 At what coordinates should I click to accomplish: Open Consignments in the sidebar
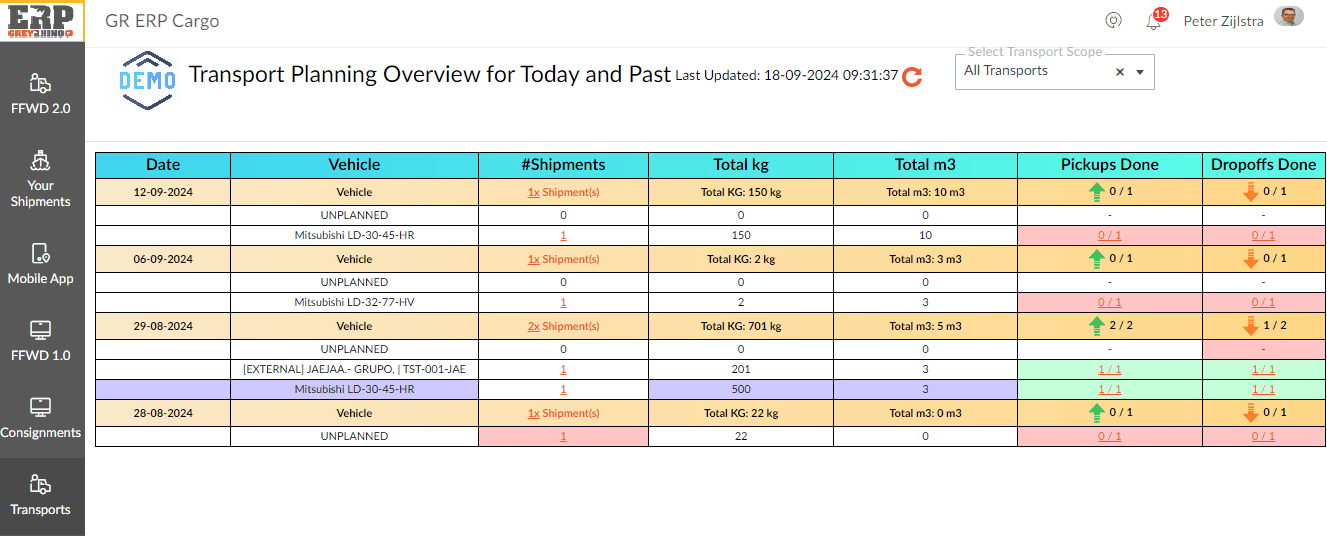click(41, 418)
